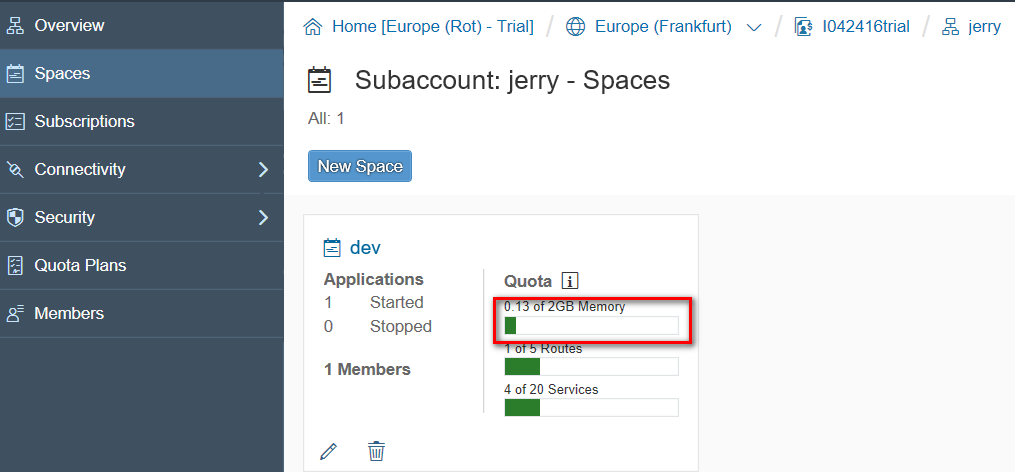Click the dev space calendar icon
The width and height of the screenshot is (1015, 472).
coord(333,248)
